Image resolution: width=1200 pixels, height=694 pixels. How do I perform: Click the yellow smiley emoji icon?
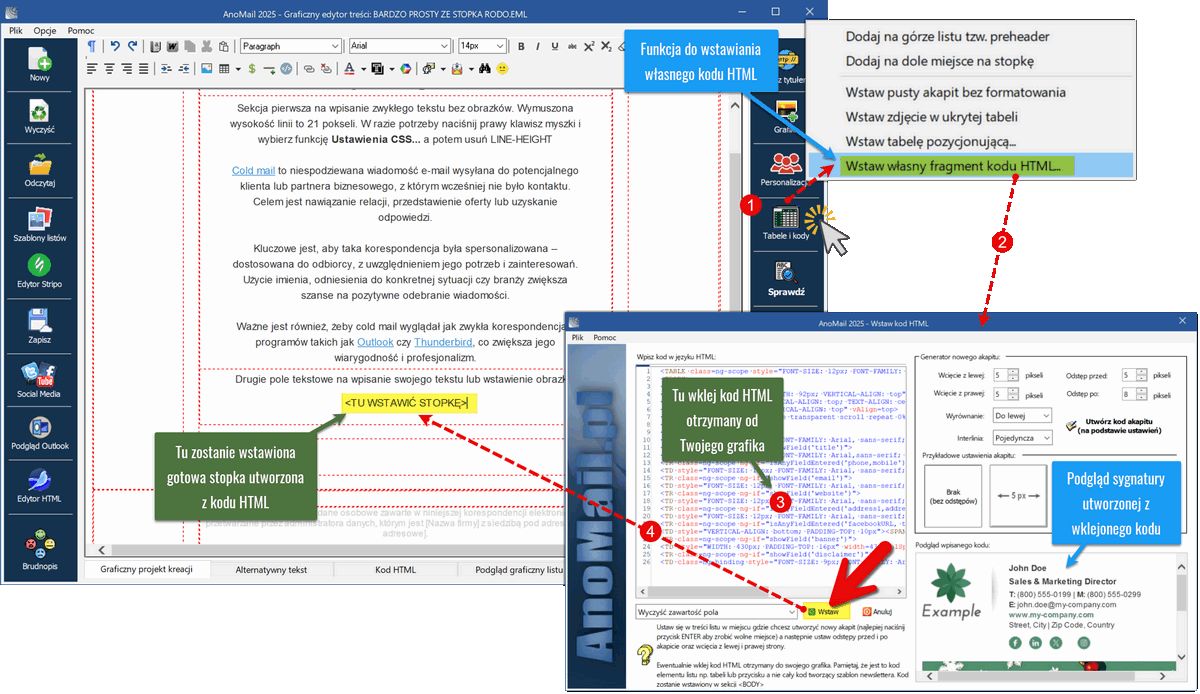[x=502, y=68]
